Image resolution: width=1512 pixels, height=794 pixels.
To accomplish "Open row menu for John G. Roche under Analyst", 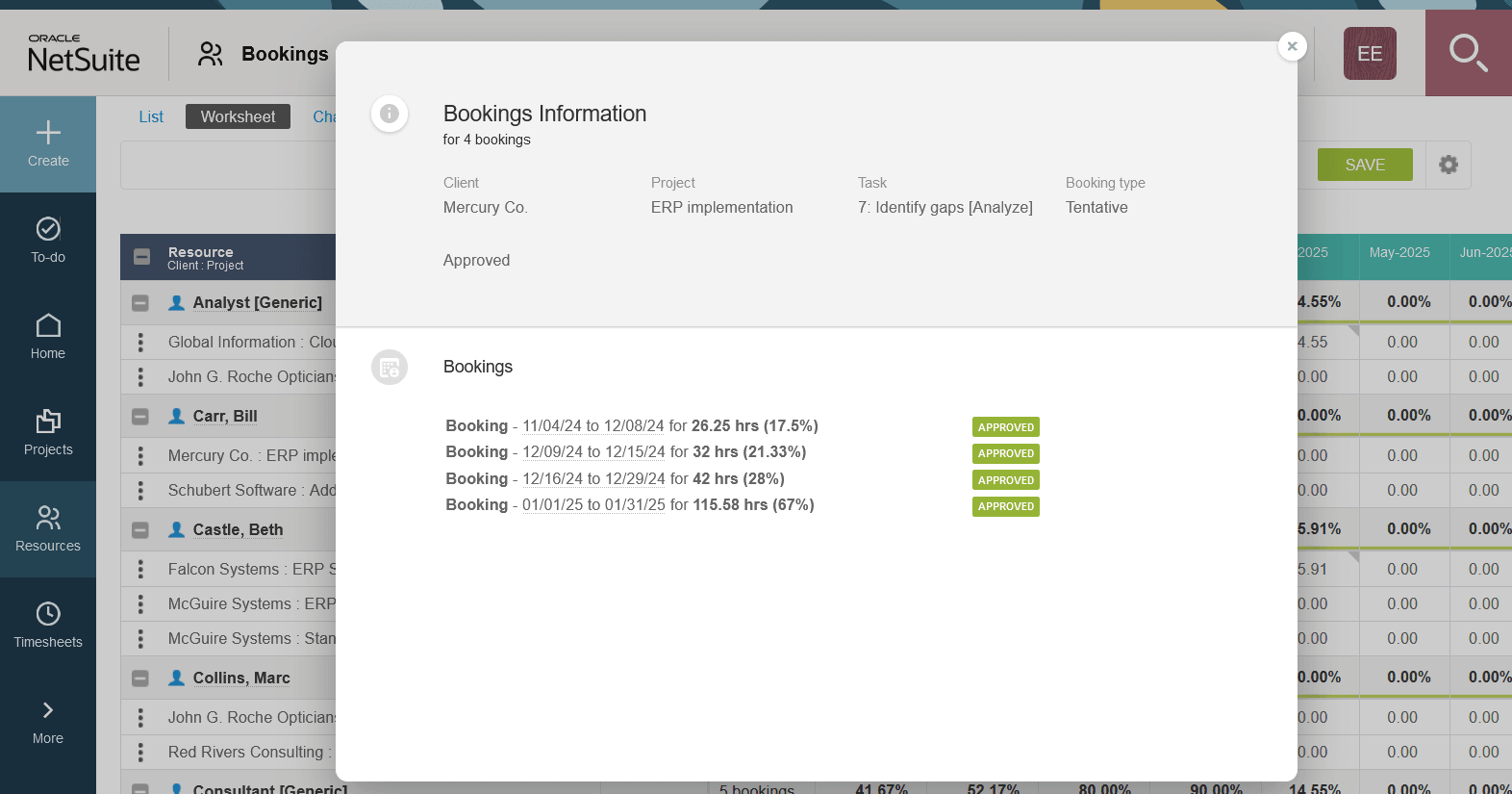I will [140, 376].
